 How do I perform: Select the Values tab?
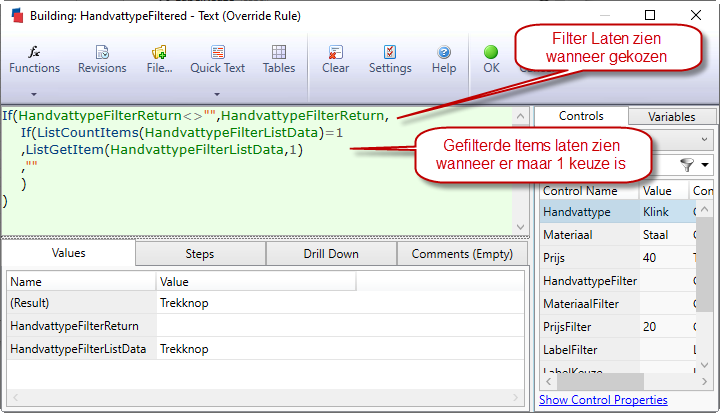point(68,253)
